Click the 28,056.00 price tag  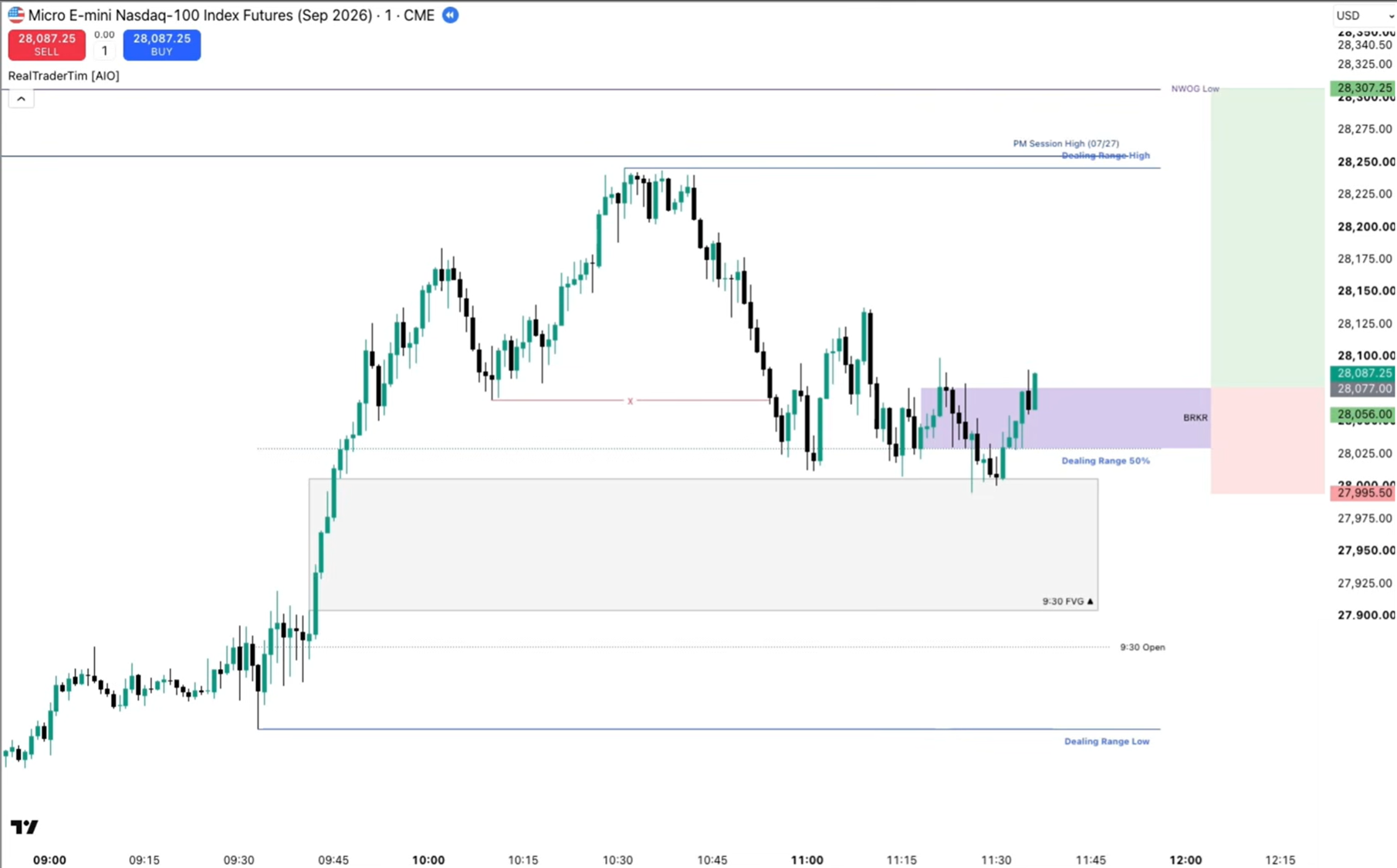click(x=1363, y=414)
